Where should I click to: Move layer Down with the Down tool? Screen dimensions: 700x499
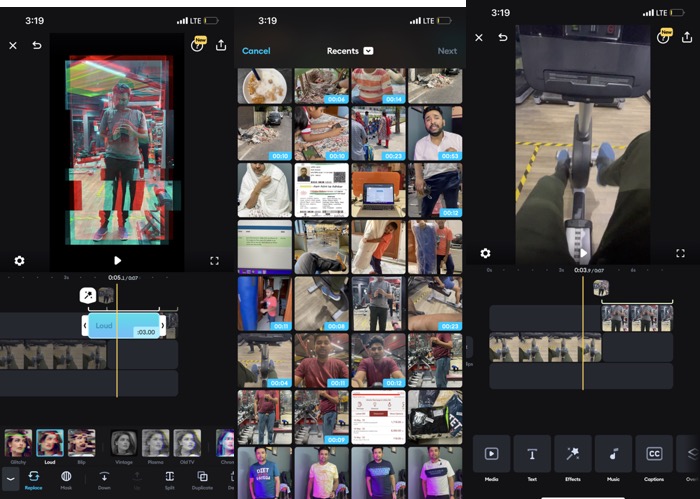pyautogui.click(x=104, y=480)
